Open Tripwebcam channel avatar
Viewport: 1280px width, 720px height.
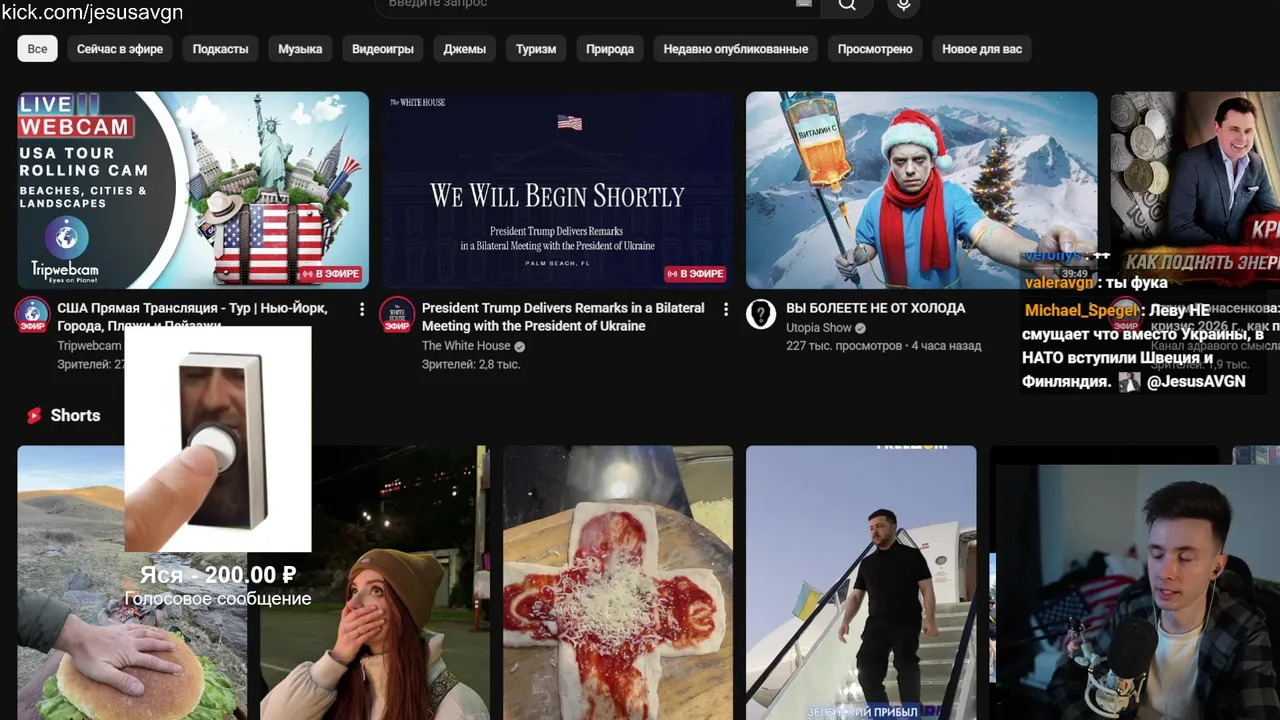tap(33, 315)
